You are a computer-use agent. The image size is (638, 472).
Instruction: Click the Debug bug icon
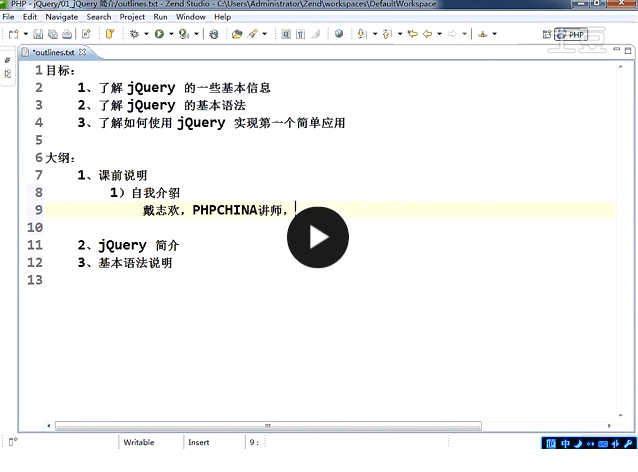133,34
